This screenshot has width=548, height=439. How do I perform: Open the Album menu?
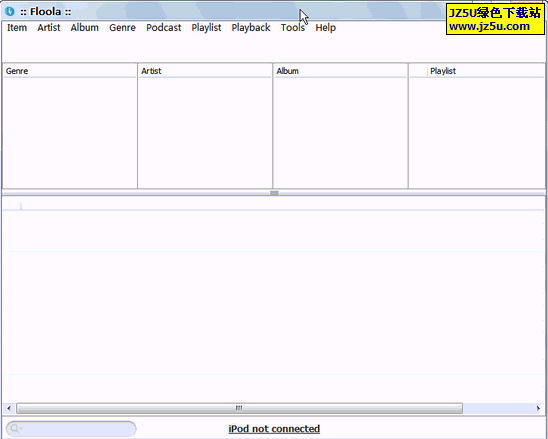tap(85, 28)
